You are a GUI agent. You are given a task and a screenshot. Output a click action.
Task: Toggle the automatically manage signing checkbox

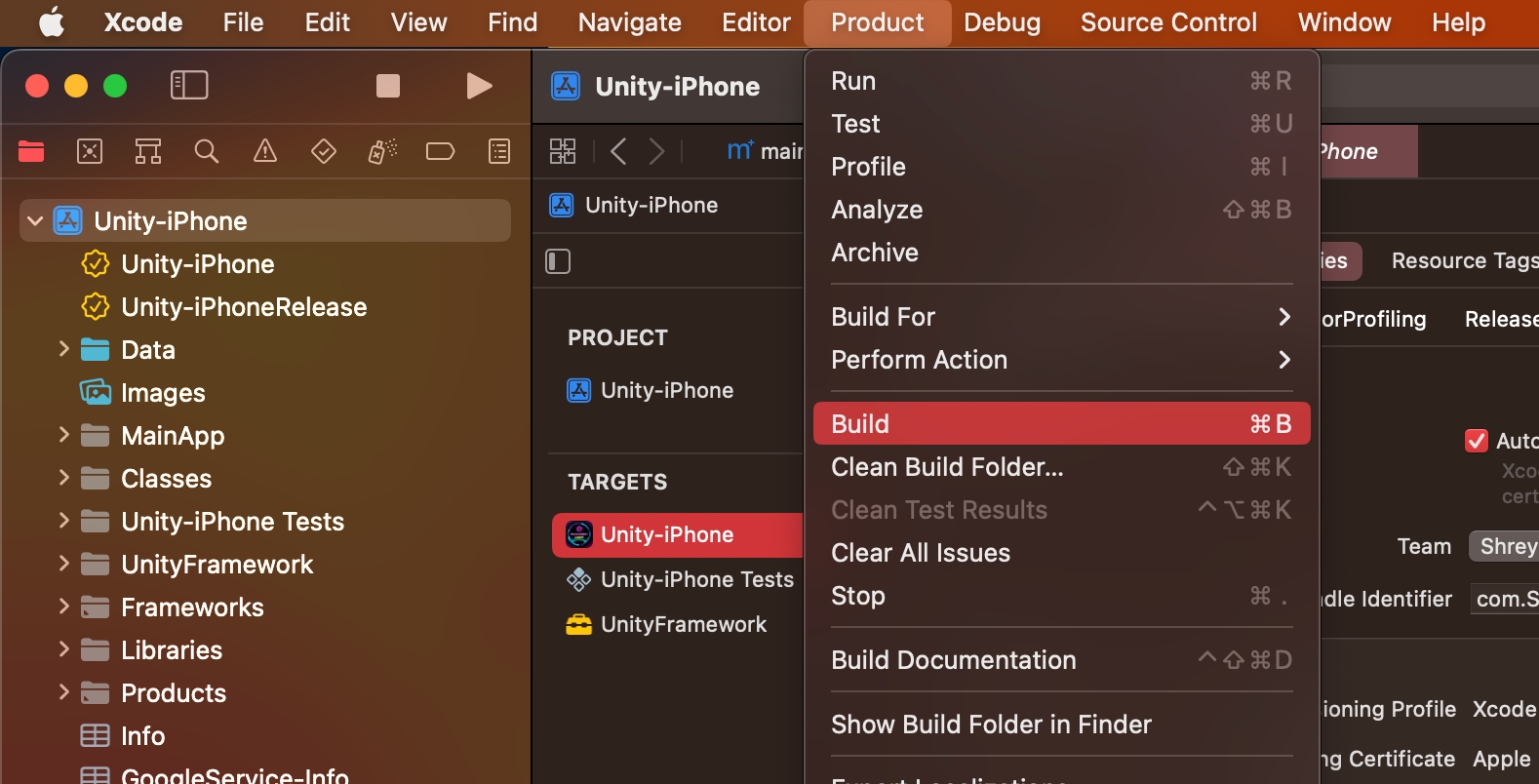(1477, 441)
